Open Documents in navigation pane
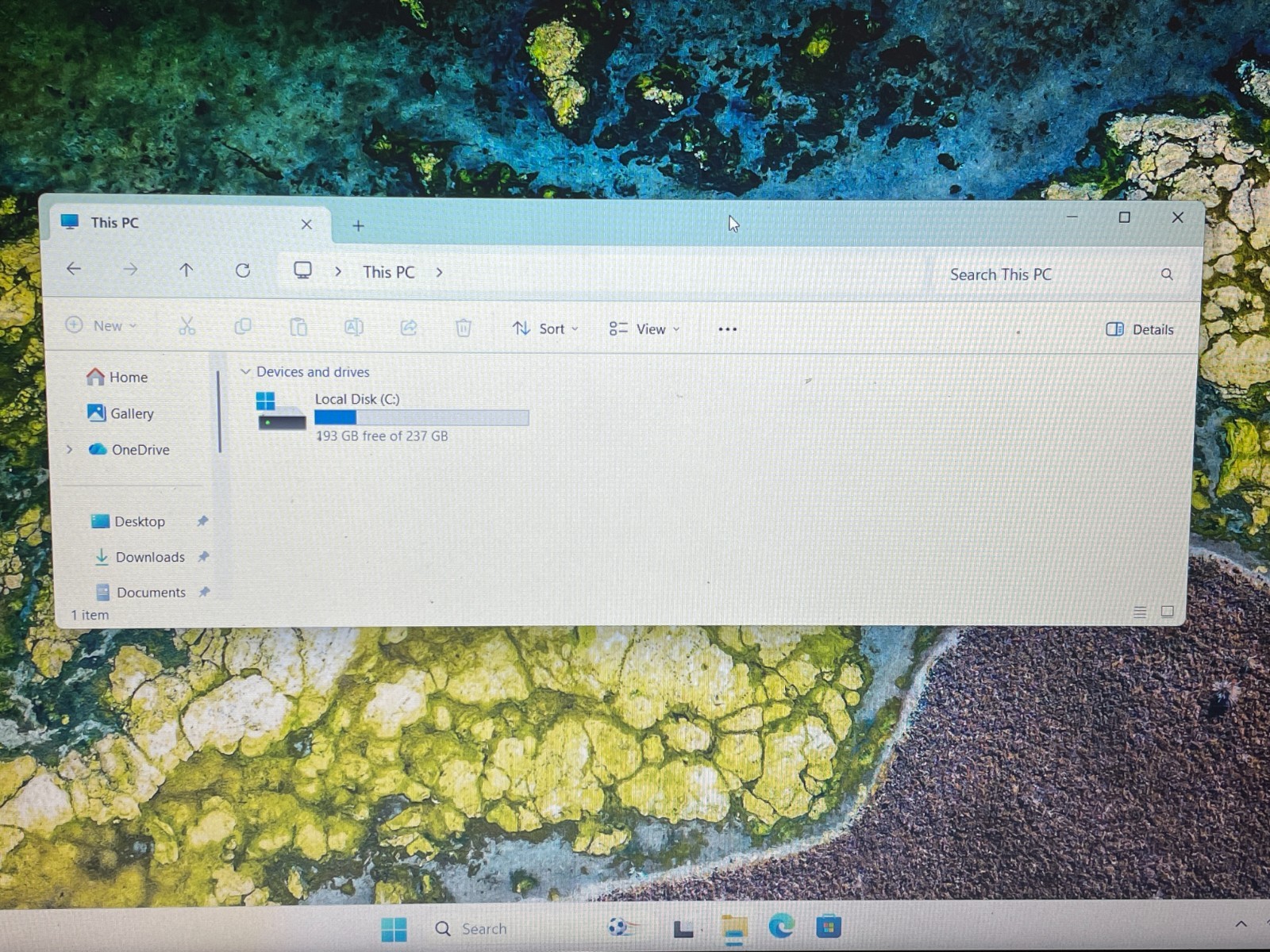The image size is (1270, 952). tap(141, 592)
